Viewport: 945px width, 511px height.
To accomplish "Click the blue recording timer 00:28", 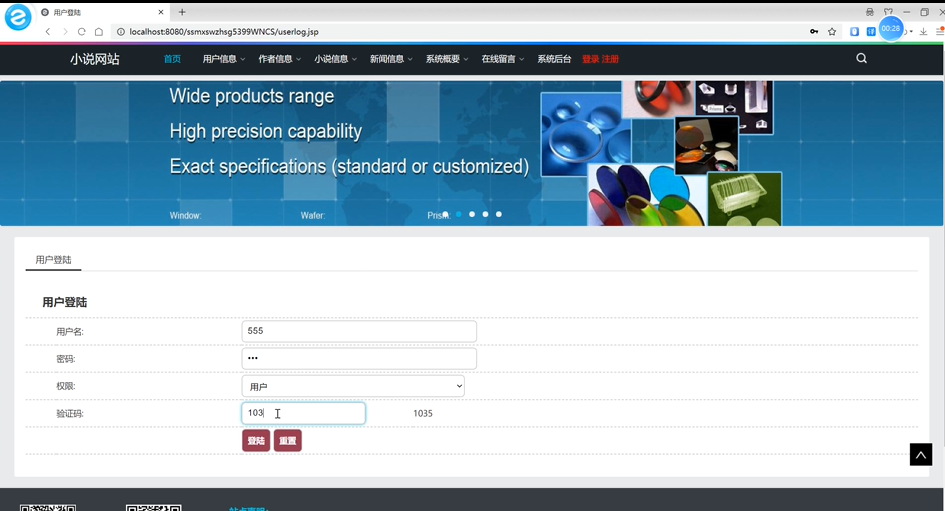I will (891, 28).
